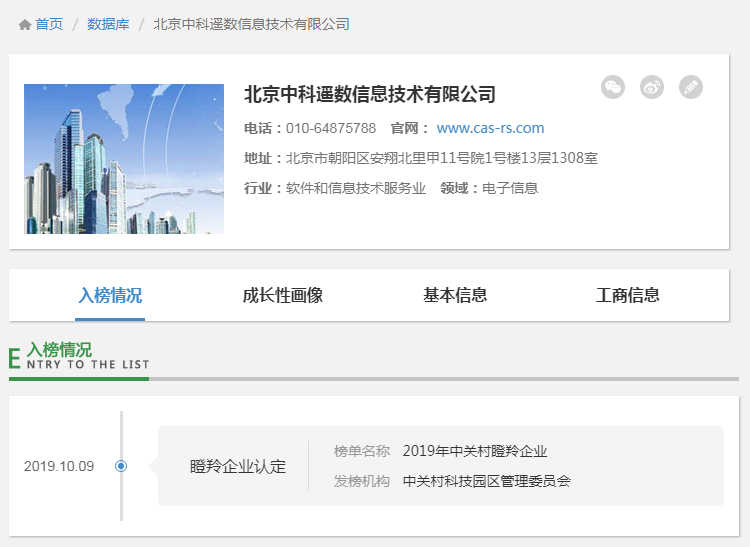Image resolution: width=750 pixels, height=547 pixels.
Task: Click the date 2019.10.09
Action: coord(59,466)
